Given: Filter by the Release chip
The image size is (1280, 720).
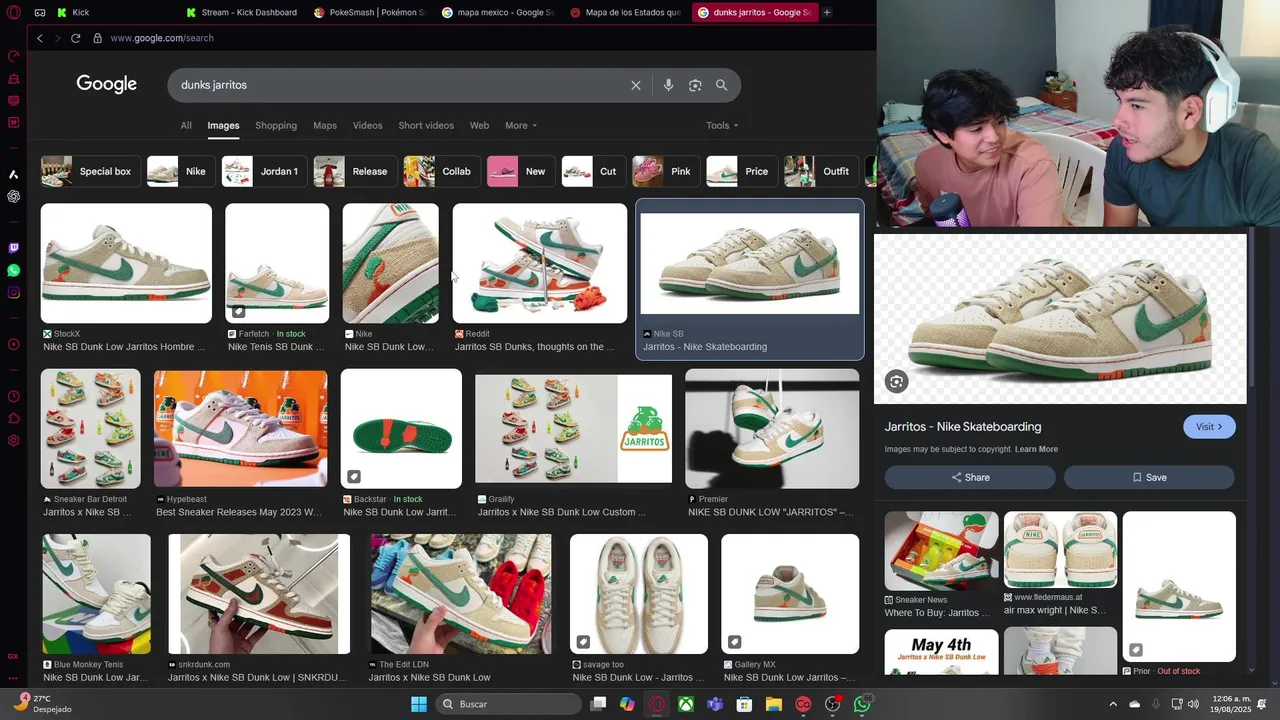Looking at the screenshot, I should coord(354,171).
